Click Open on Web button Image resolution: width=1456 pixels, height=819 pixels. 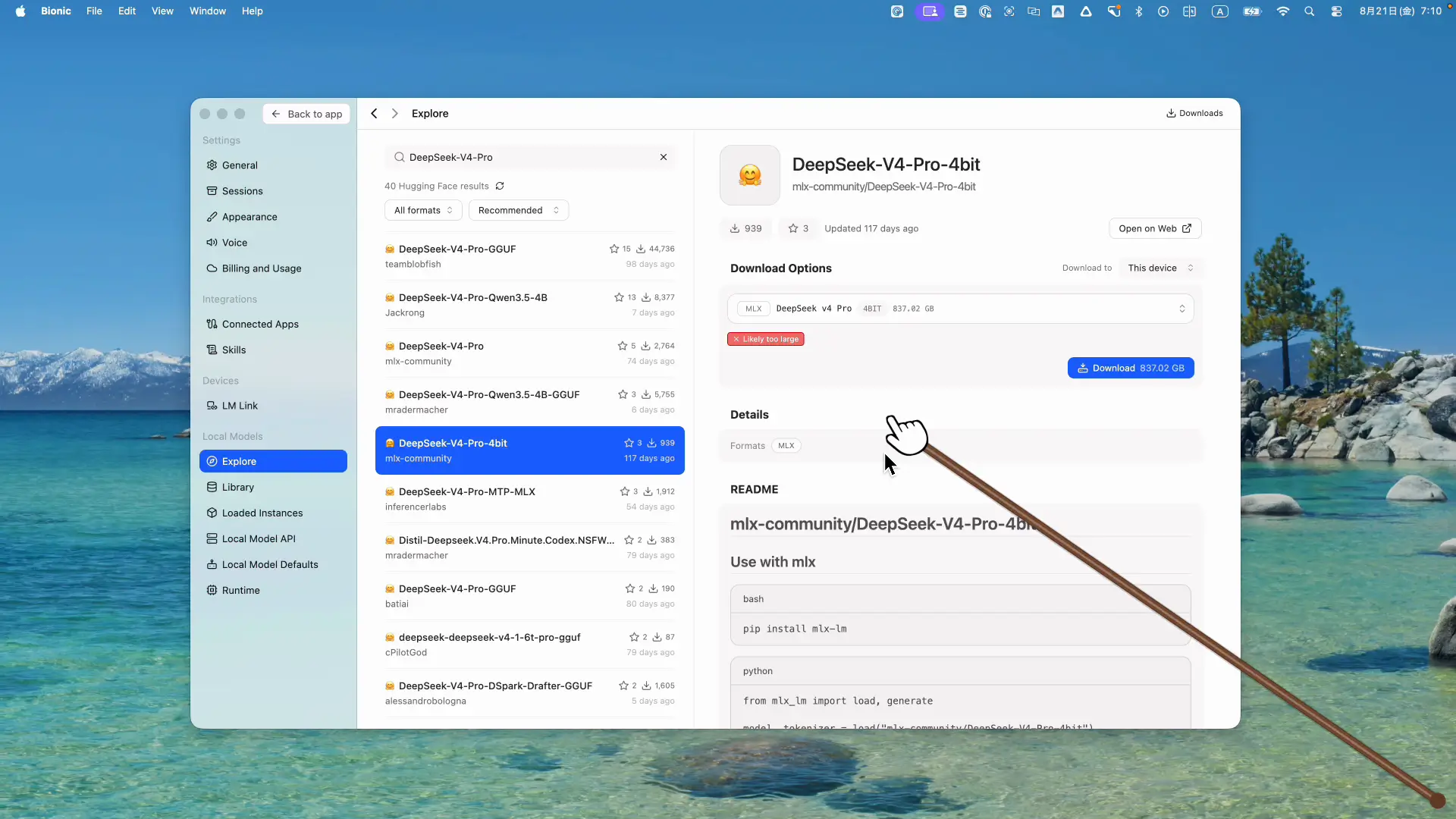click(x=1155, y=228)
